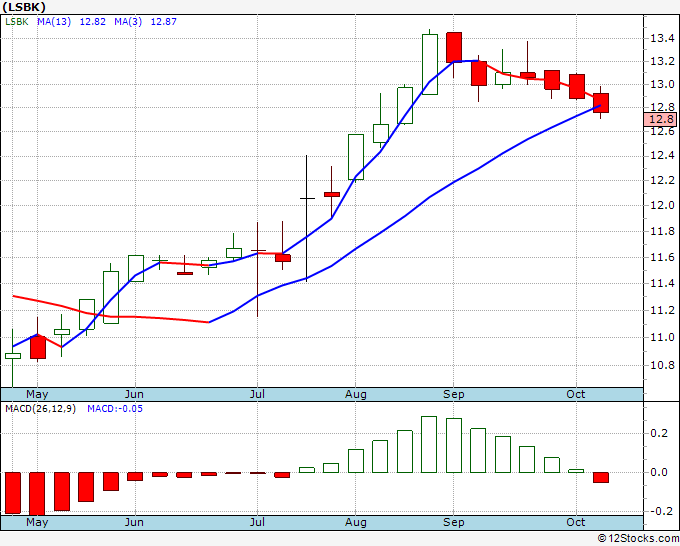Click the 12.87 moving average value
680x546 pixels.
pos(163,21)
